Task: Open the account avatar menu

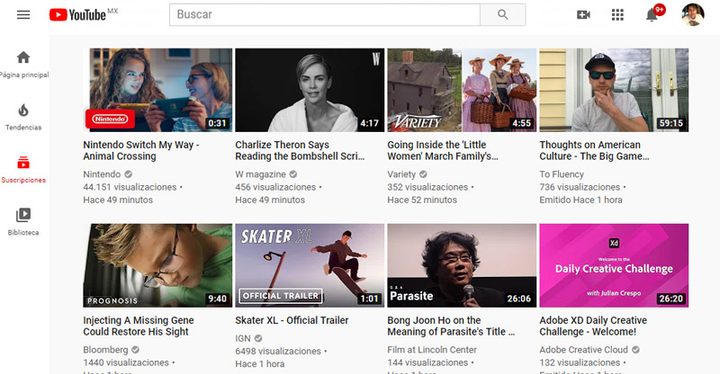Action: (x=693, y=15)
